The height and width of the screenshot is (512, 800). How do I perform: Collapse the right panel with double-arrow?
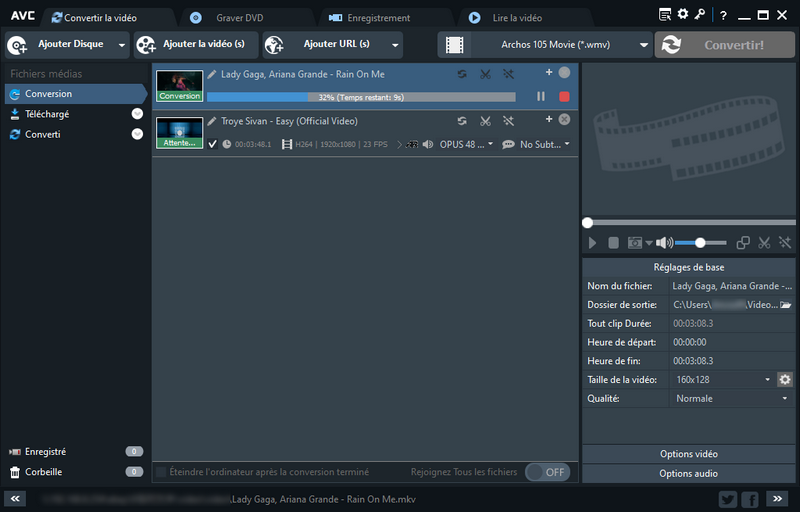tap(777, 499)
